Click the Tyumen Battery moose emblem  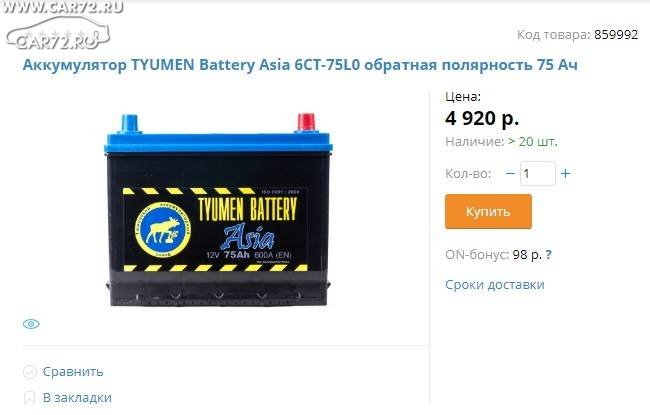pyautogui.click(x=163, y=230)
